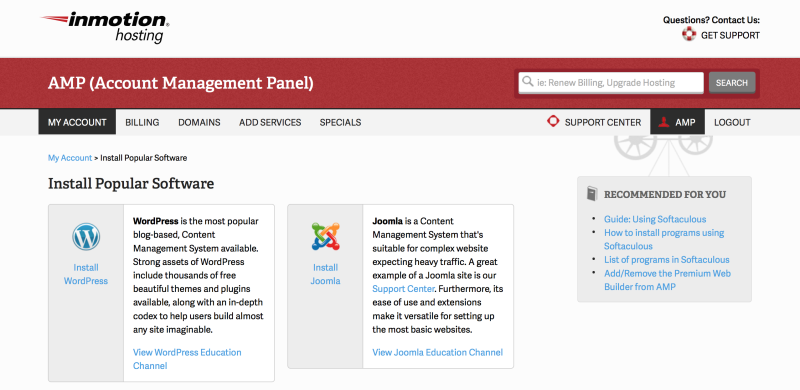Select the My Account tab
The image size is (800, 390).
pos(77,123)
